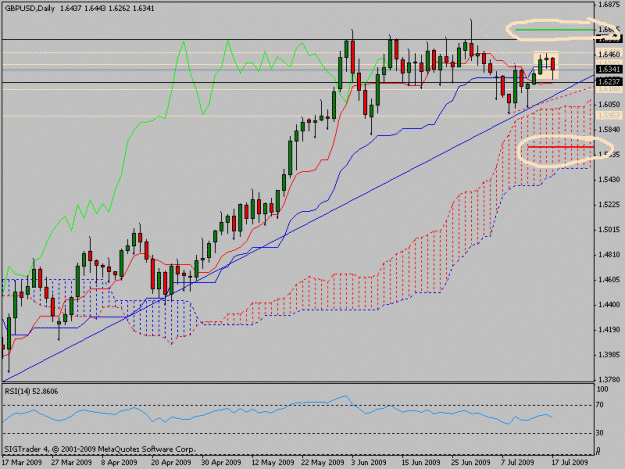Click the 3 Jun 2009 date label
625x469 pixels.
click(369, 462)
